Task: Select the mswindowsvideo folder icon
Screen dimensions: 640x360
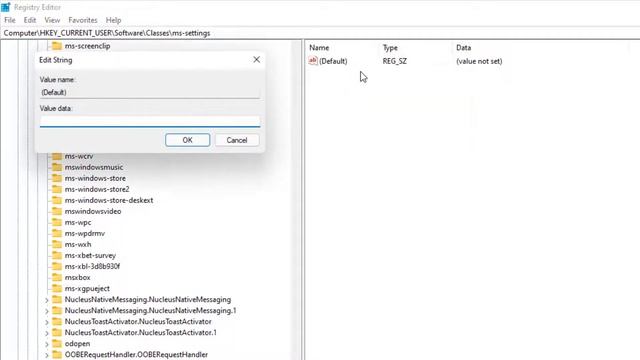Action: (x=57, y=211)
